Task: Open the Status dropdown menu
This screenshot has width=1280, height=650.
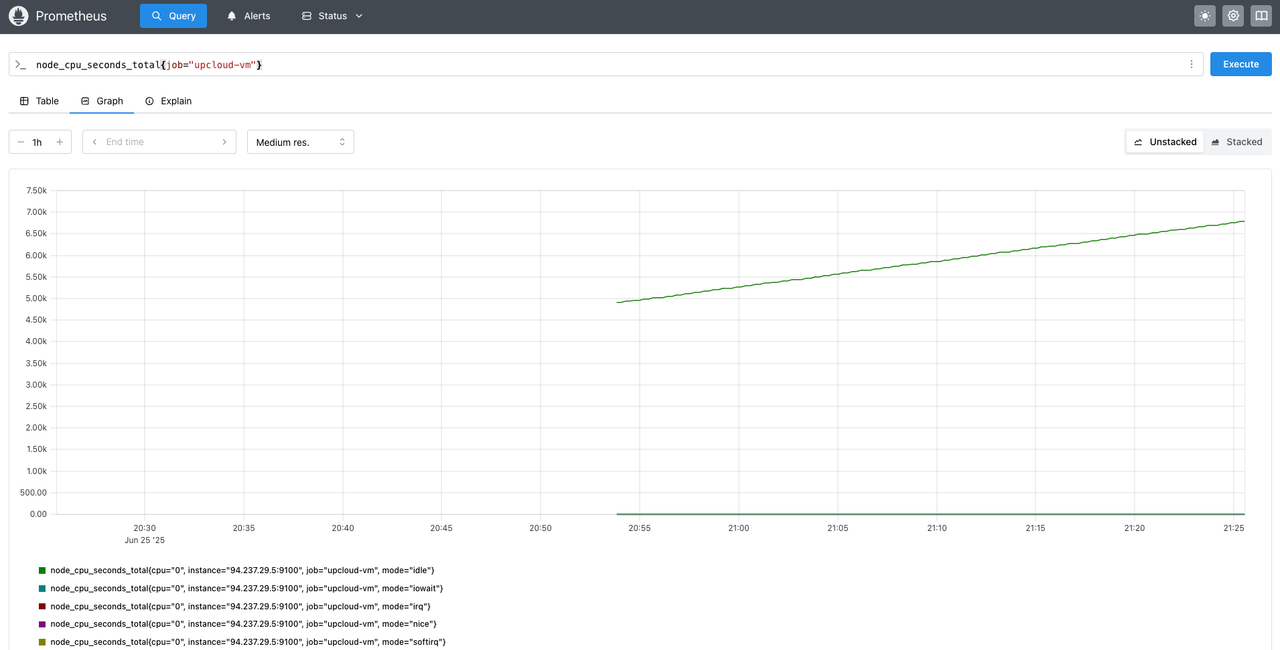Action: point(330,15)
